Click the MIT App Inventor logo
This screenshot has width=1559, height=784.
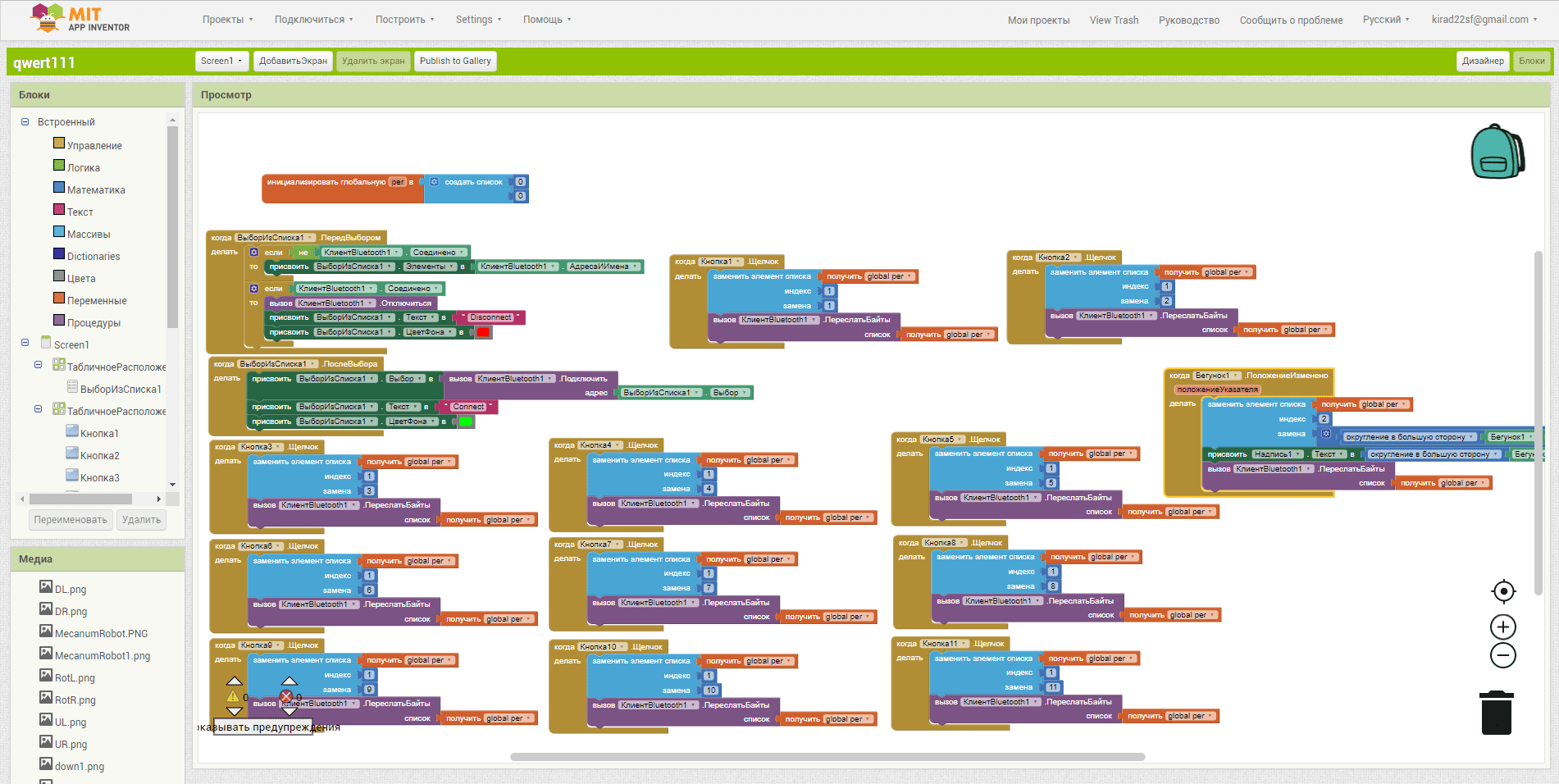click(80, 19)
